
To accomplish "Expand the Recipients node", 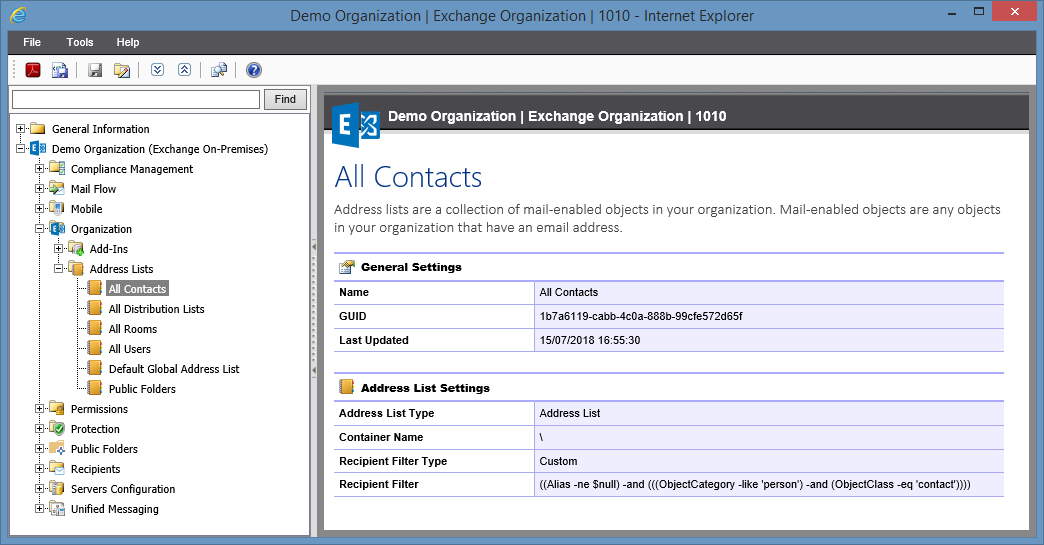I will 39,468.
